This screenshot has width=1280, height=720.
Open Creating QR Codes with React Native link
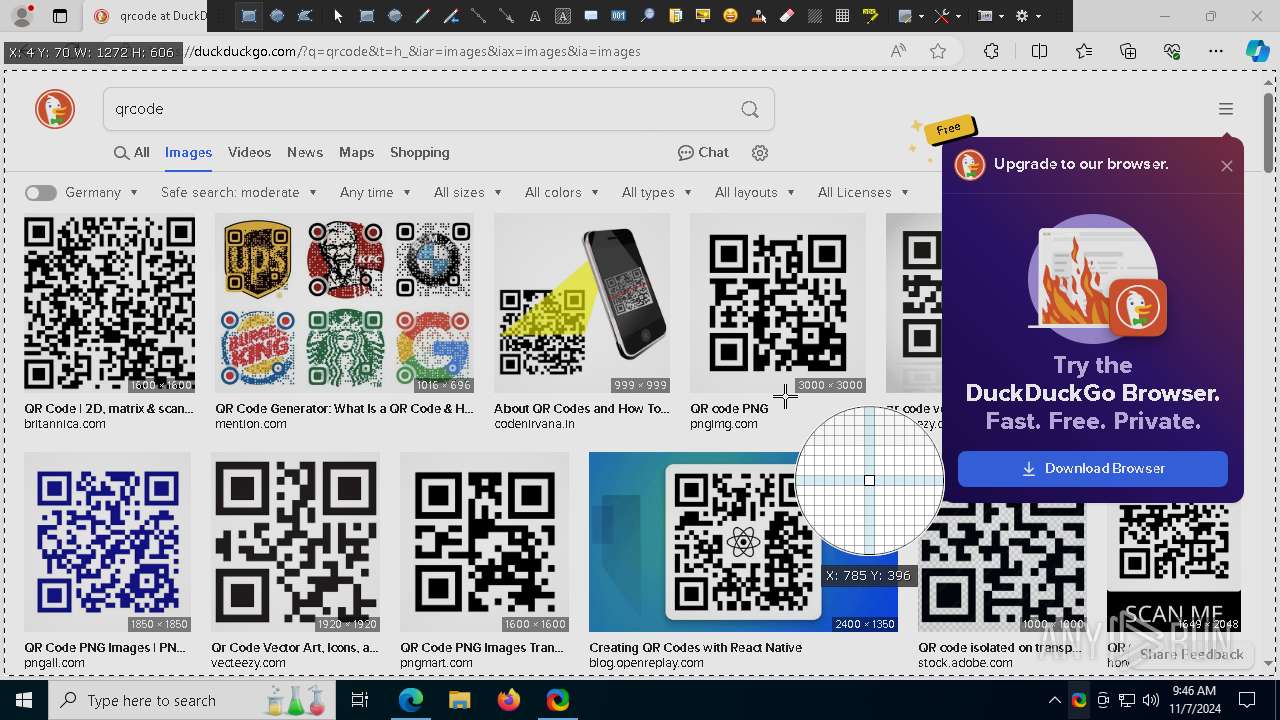coord(695,648)
